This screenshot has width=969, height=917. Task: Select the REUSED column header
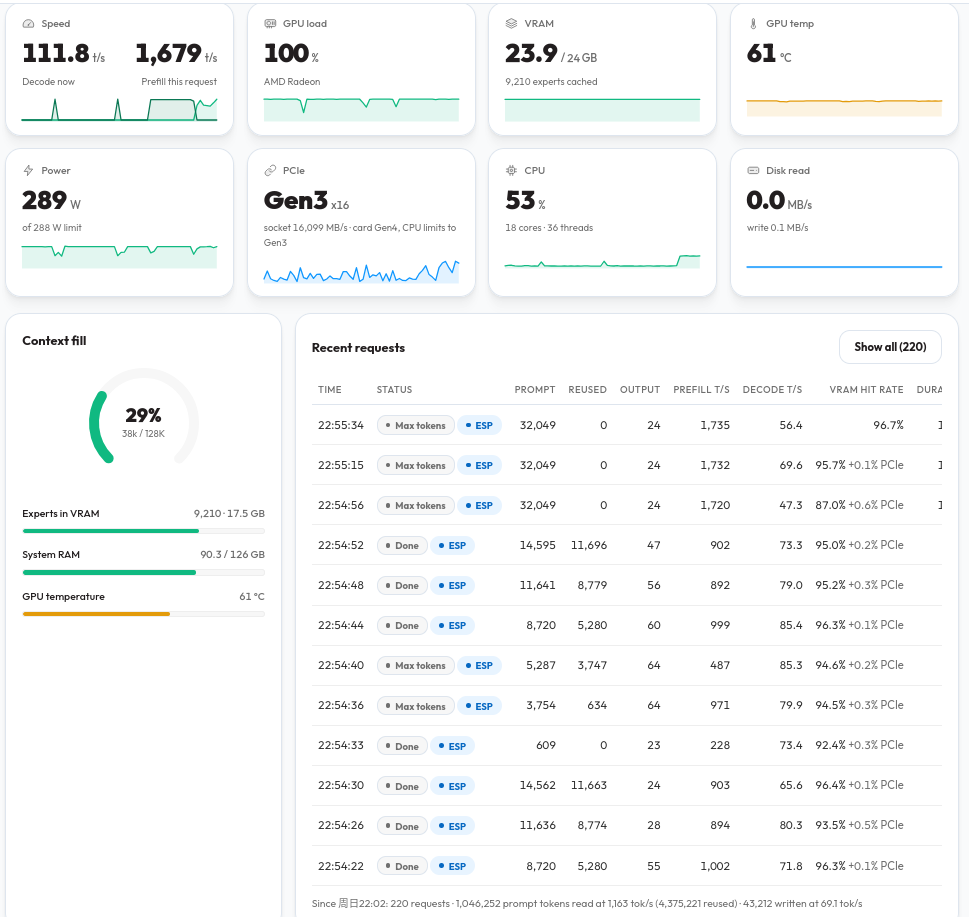pos(587,389)
